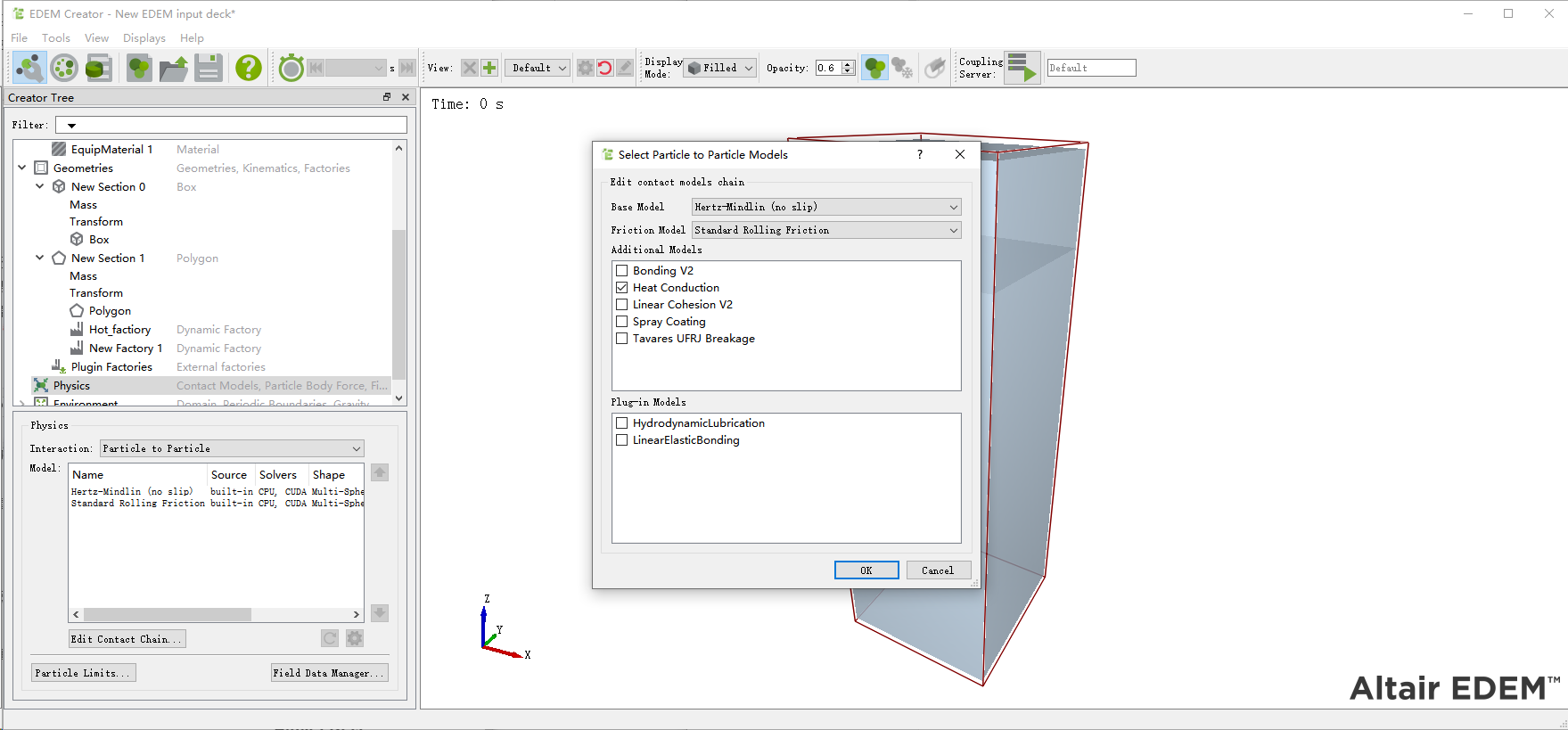Click the save floppy disk icon
The height and width of the screenshot is (730, 1568).
(x=209, y=68)
